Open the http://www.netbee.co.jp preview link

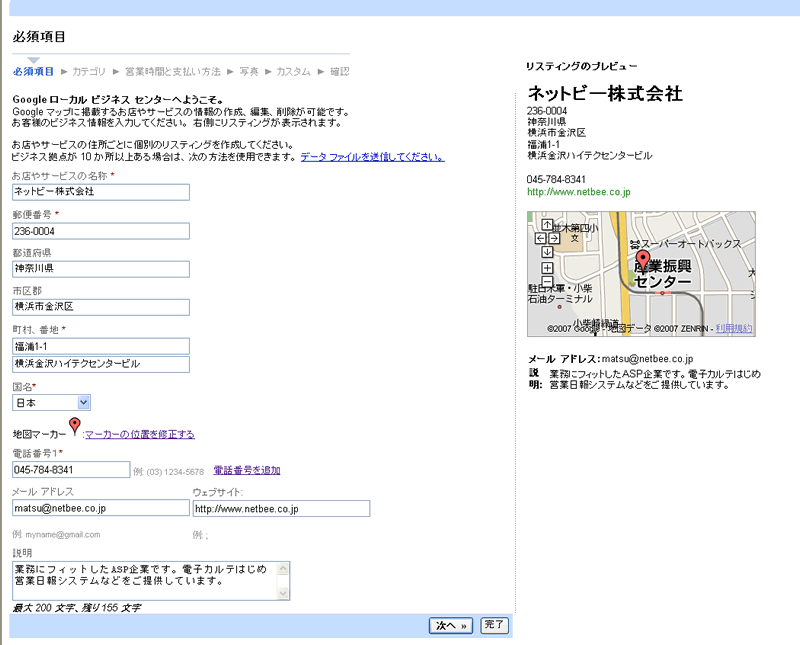579,192
